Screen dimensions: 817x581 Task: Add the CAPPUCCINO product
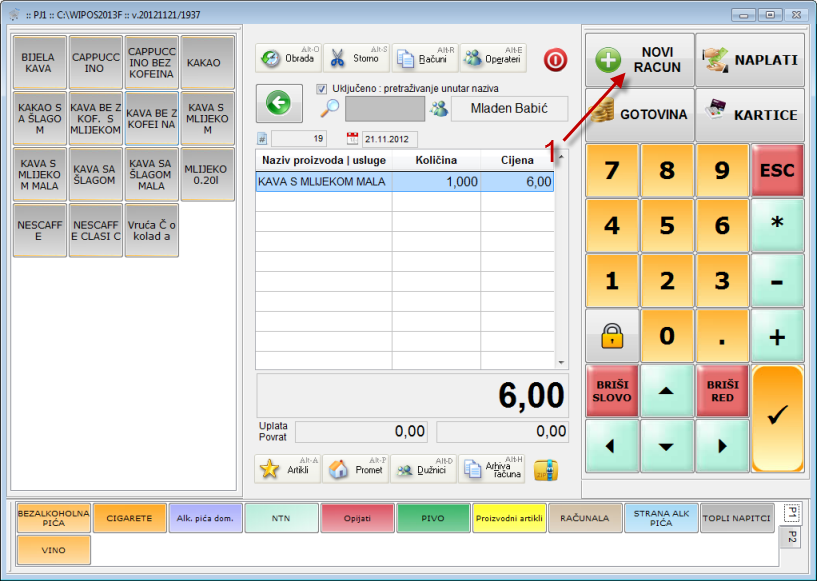[96, 63]
